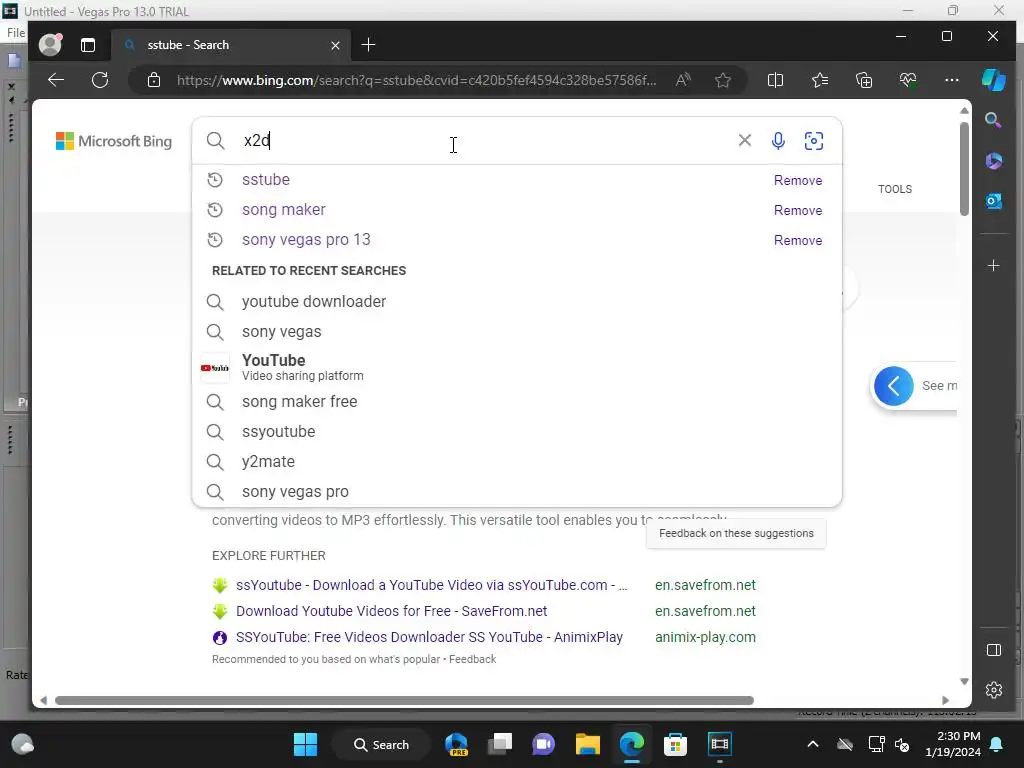
Task: Open Read aloud icon in address bar
Action: 683,80
